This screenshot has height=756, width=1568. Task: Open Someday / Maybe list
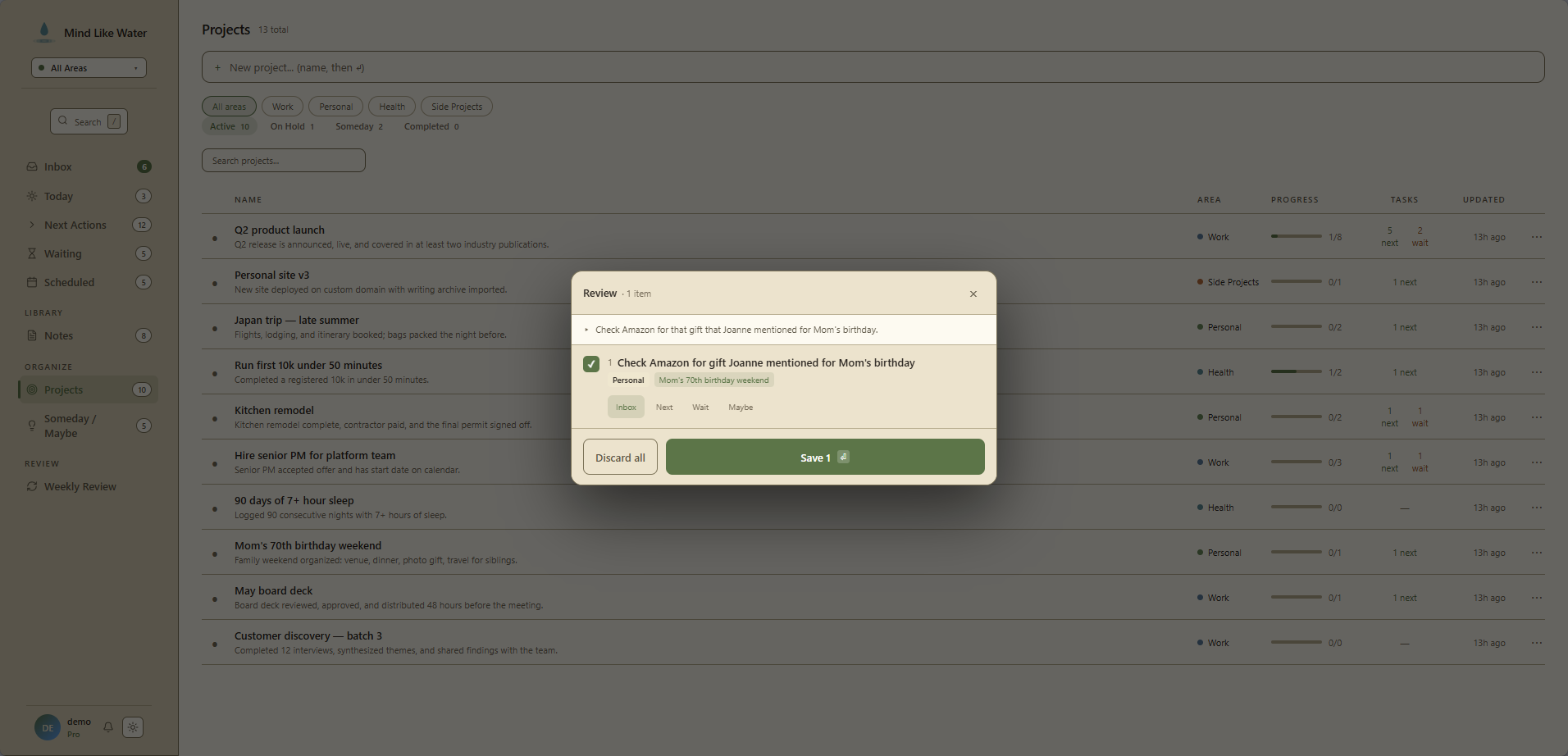pyautogui.click(x=89, y=426)
